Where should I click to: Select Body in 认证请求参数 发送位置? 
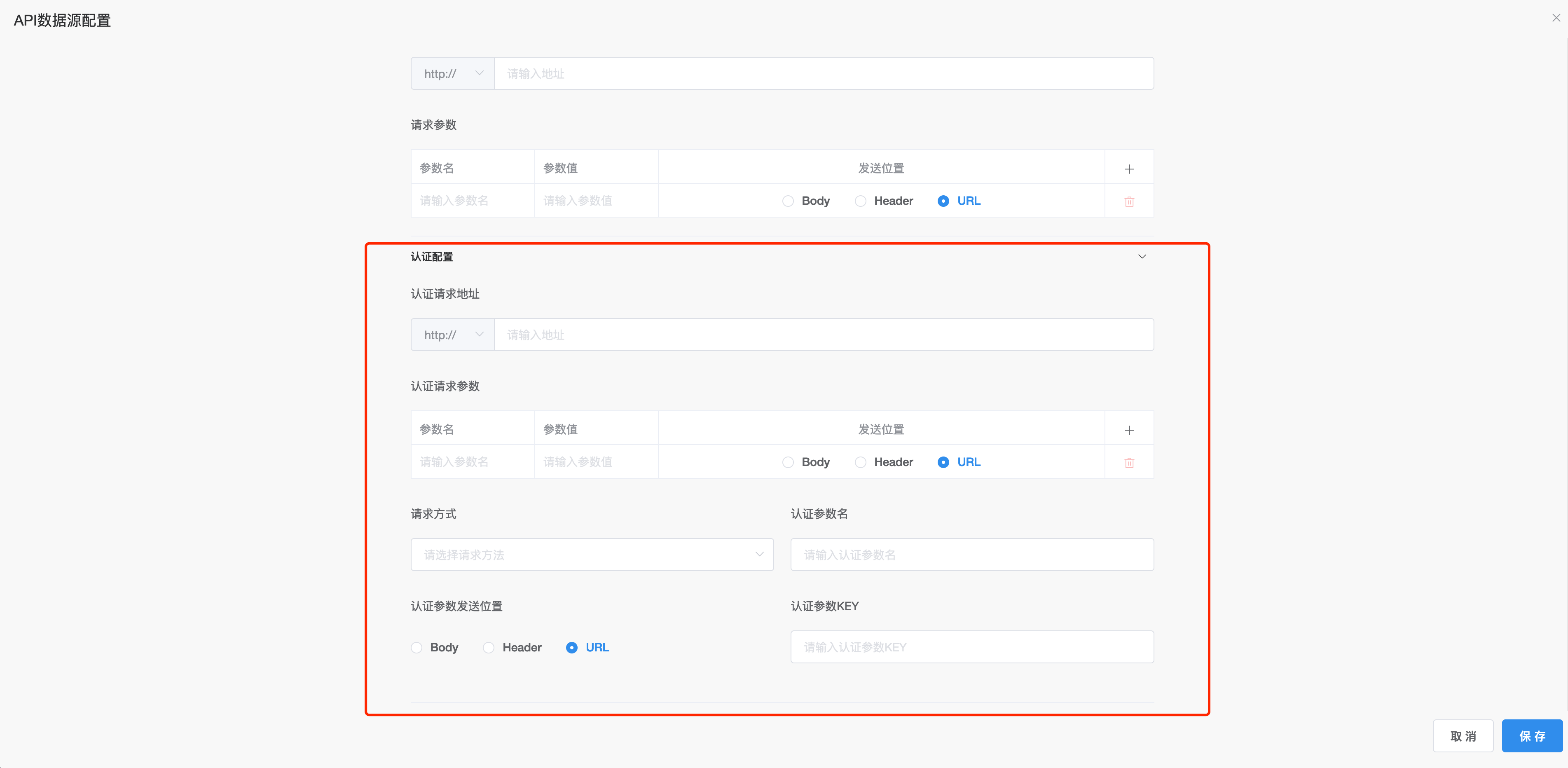[x=805, y=462]
